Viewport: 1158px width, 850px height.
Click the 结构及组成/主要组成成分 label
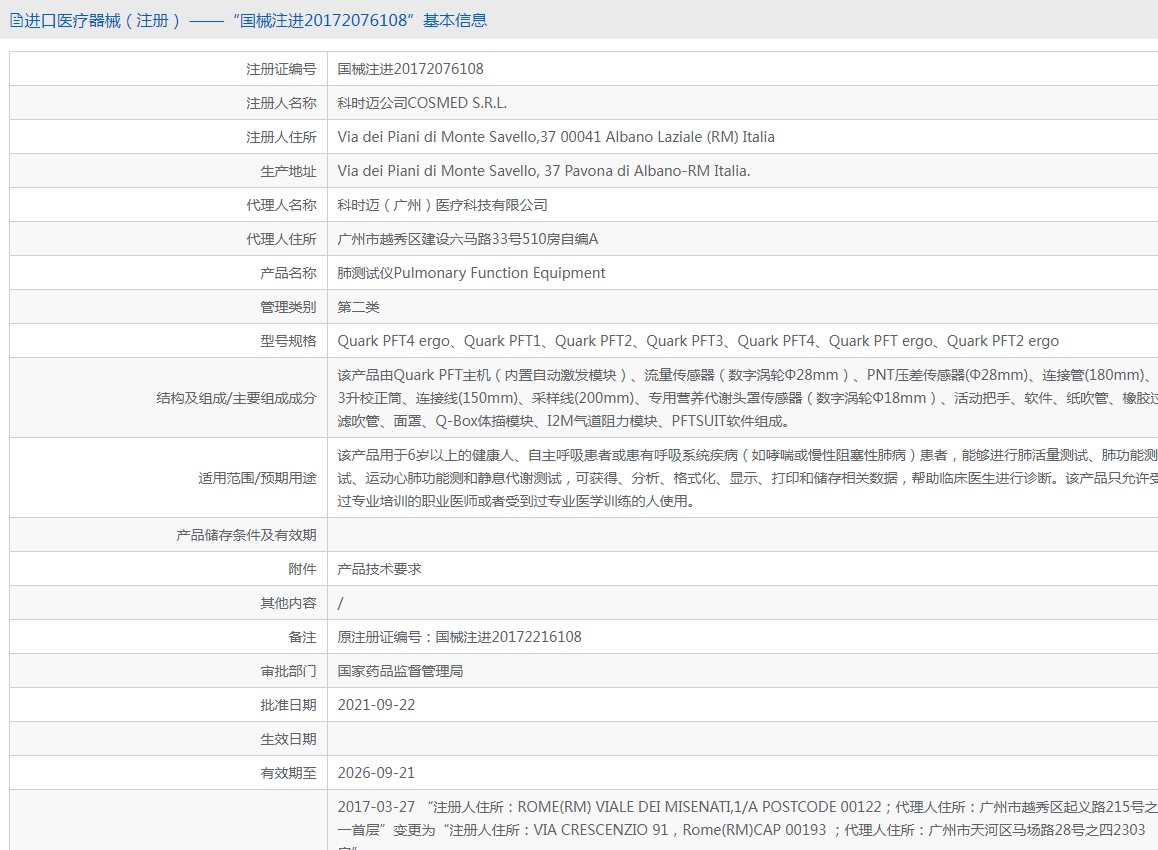236,399
